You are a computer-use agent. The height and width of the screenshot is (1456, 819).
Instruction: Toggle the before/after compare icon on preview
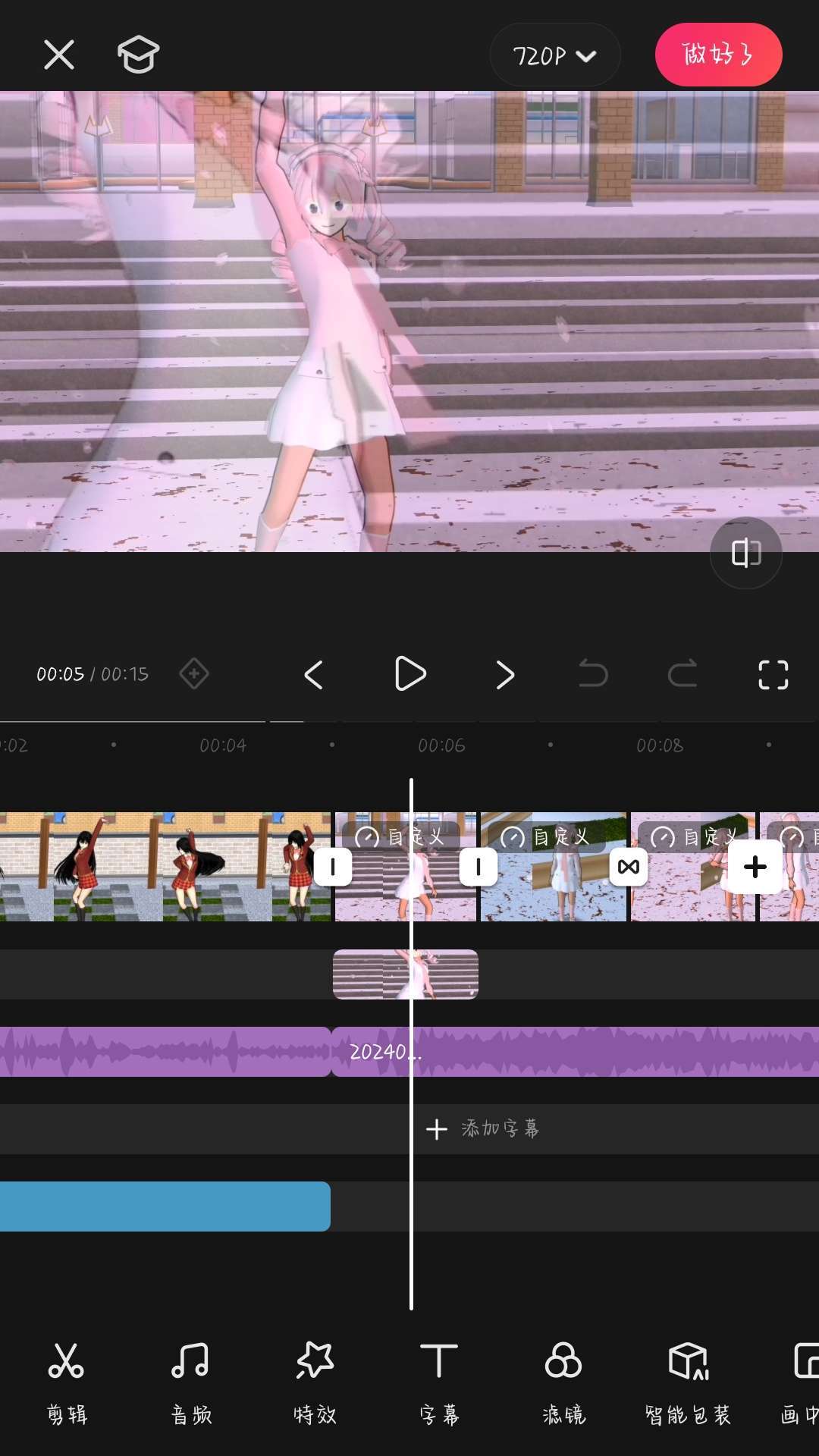tap(746, 553)
